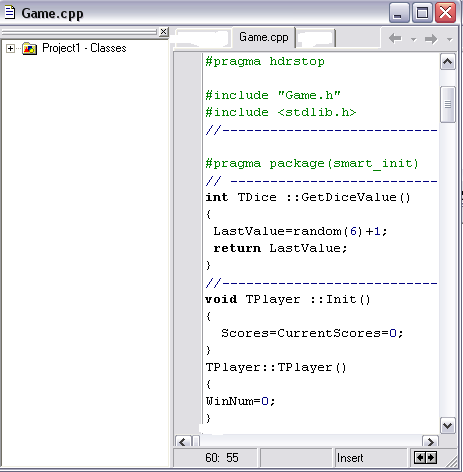Image resolution: width=463 pixels, height=472 pixels.
Task: Click the vertical scrollbar thumb
Action: tap(448, 104)
